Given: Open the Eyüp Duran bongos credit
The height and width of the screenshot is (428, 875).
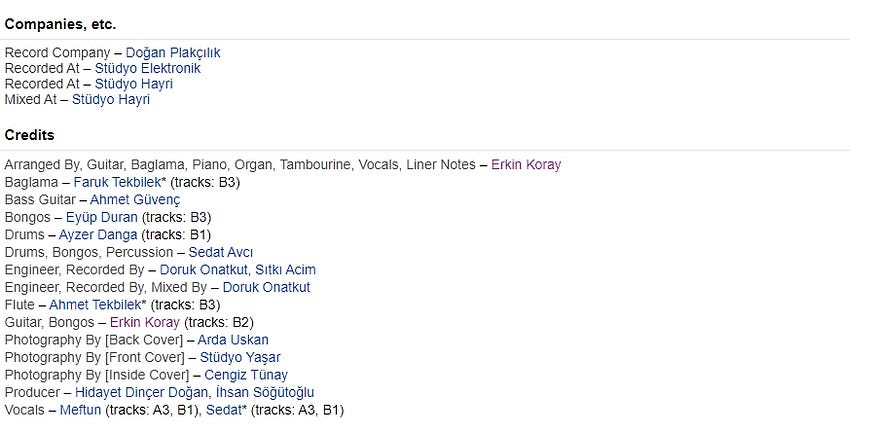Looking at the screenshot, I should [x=102, y=217].
